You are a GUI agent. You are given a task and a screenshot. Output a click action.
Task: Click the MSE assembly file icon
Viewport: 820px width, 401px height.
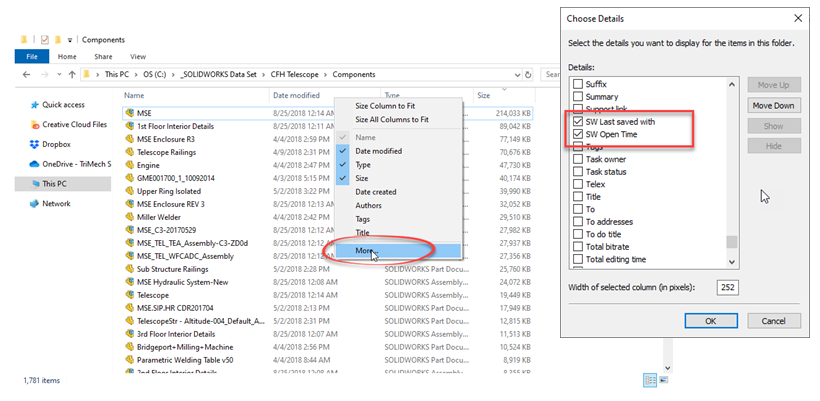(130, 113)
